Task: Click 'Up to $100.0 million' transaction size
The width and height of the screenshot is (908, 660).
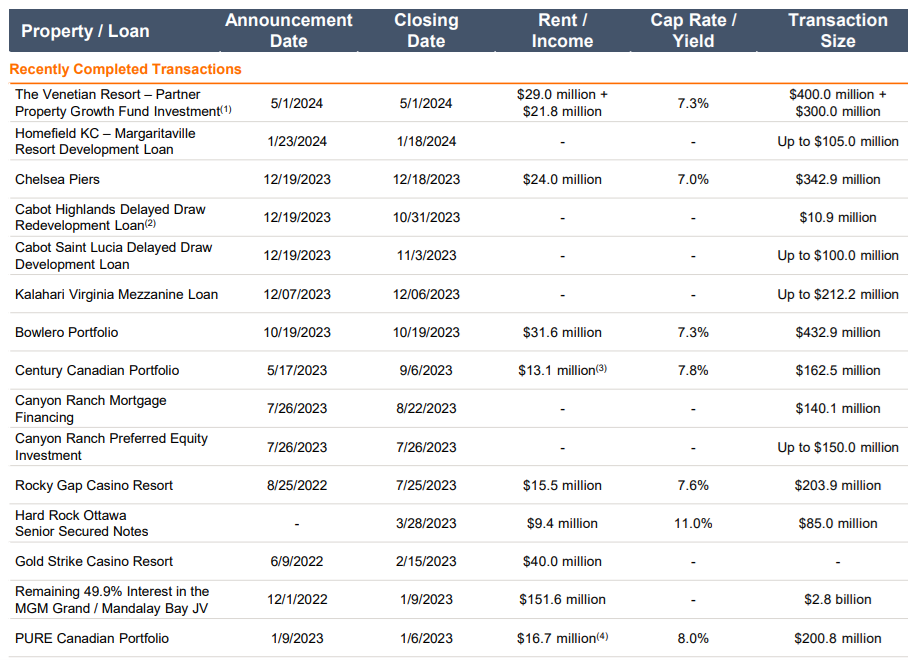Action: pyautogui.click(x=838, y=255)
